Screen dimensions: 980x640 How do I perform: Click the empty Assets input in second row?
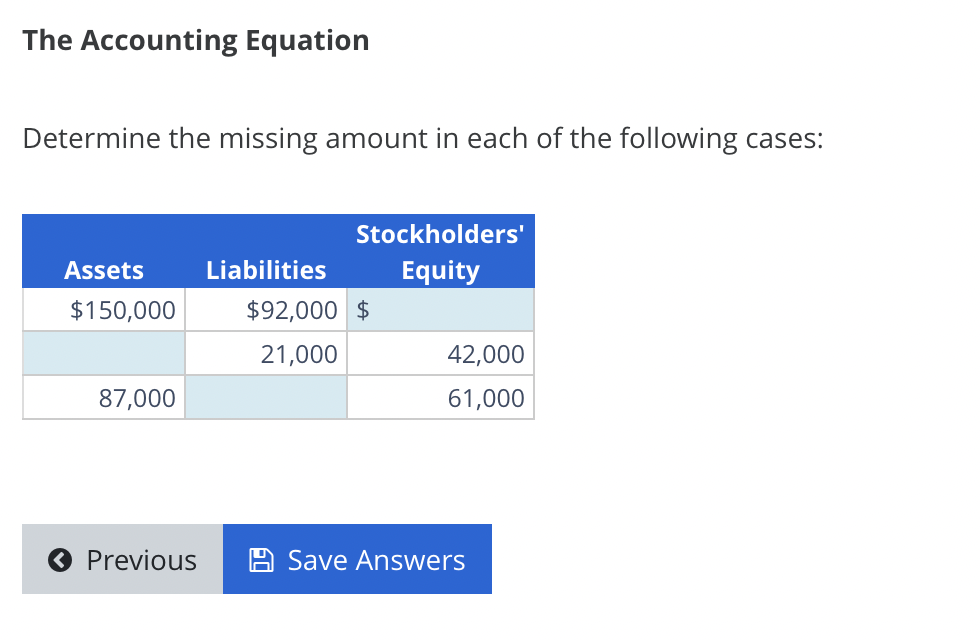point(104,353)
